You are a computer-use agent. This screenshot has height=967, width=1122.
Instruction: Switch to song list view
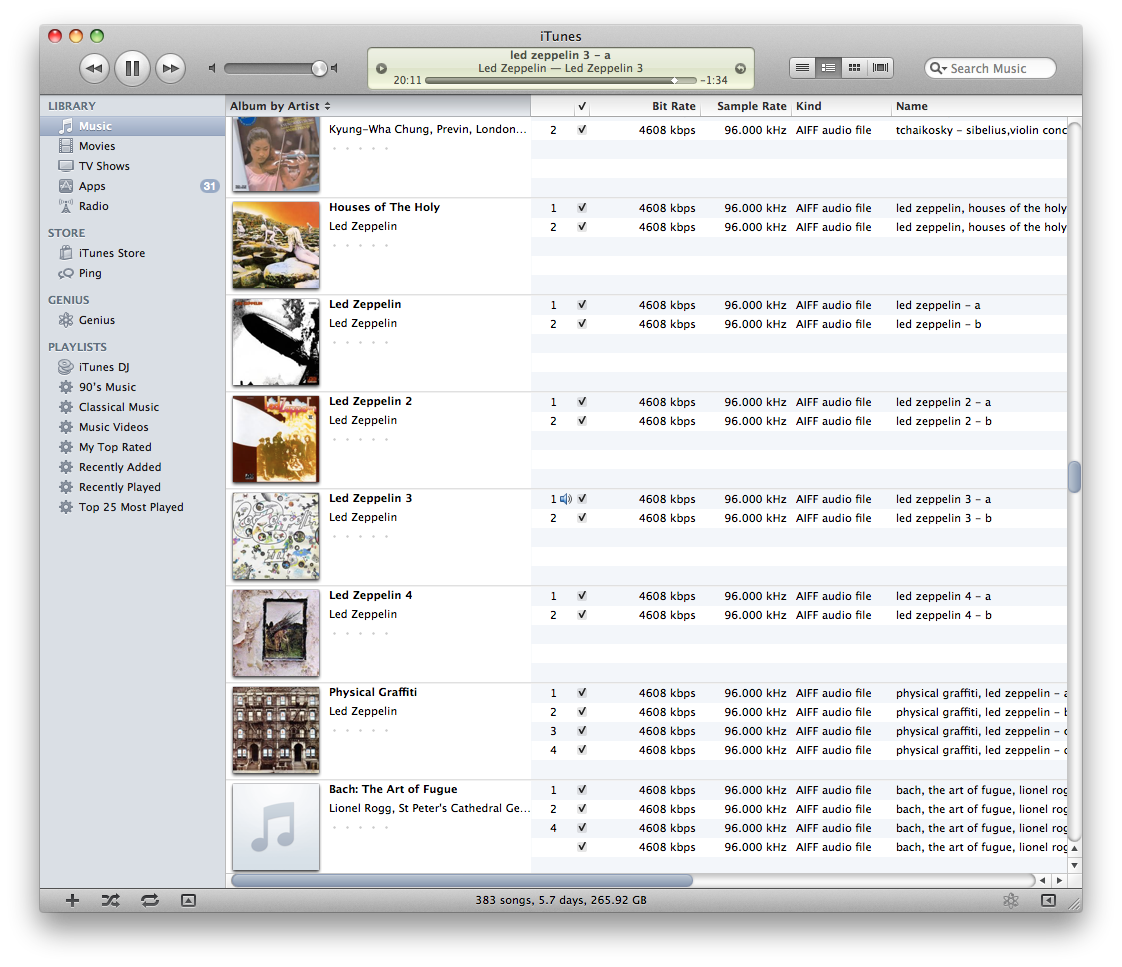coord(802,68)
